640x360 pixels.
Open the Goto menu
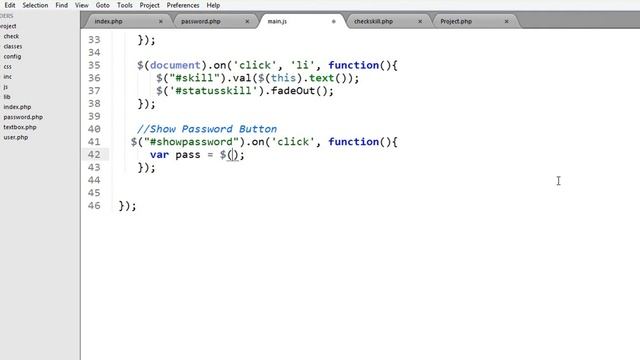pyautogui.click(x=102, y=5)
